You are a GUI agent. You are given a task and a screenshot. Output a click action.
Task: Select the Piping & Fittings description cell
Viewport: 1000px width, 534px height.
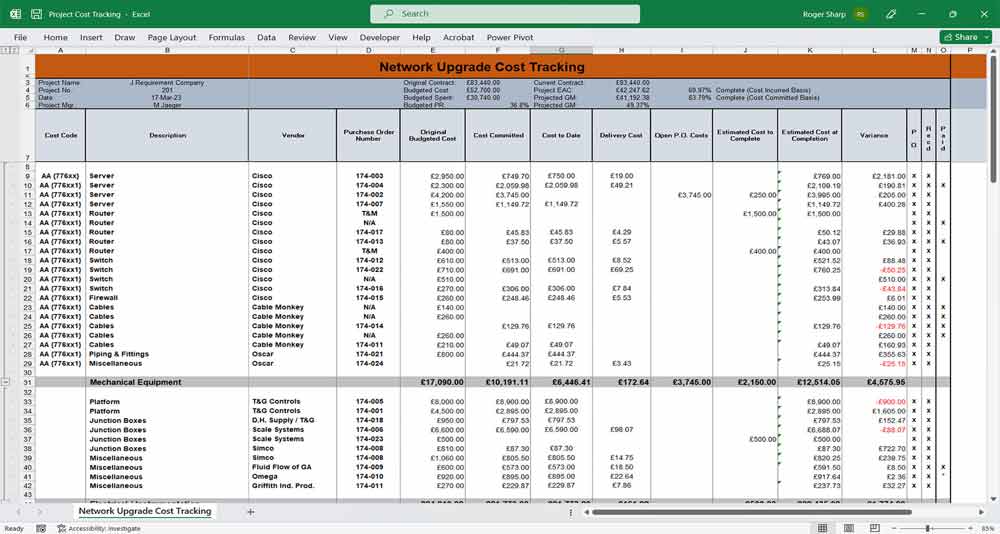click(167, 354)
